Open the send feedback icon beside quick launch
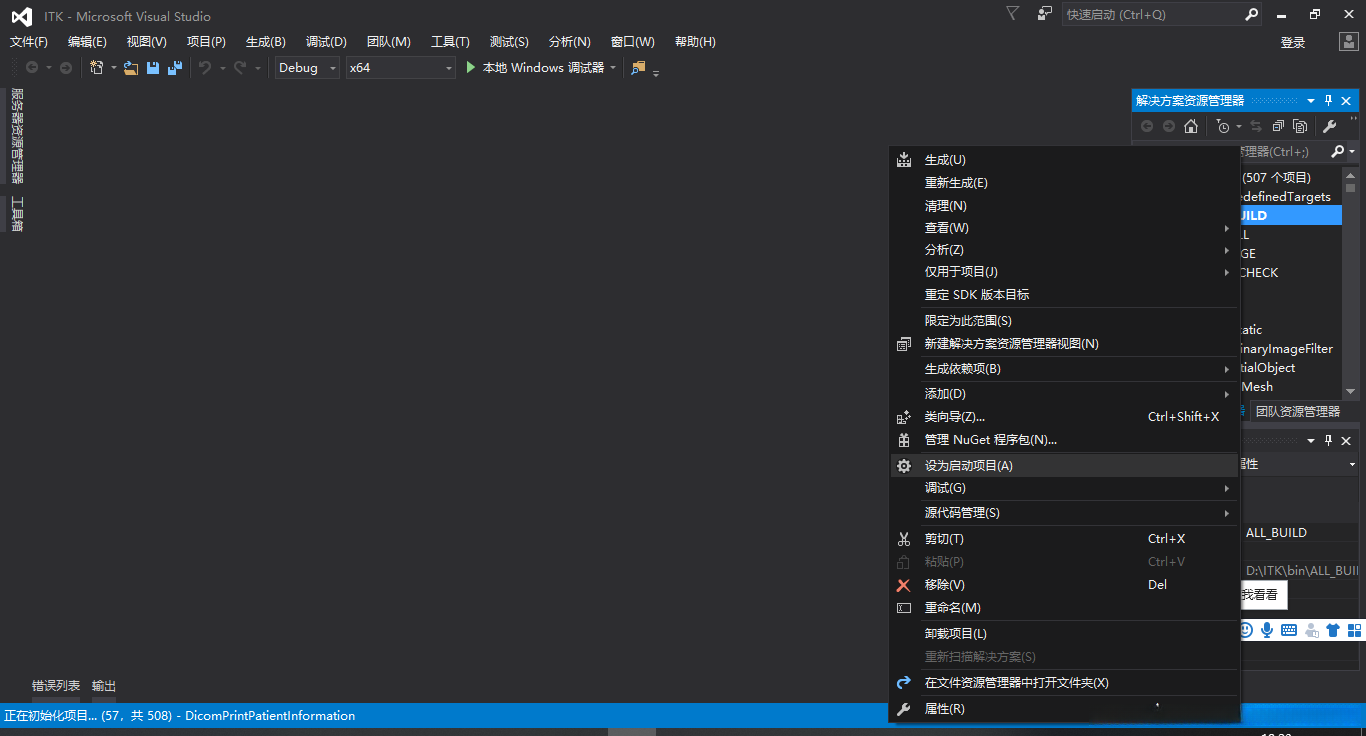This screenshot has height=736, width=1366. 1045,14
